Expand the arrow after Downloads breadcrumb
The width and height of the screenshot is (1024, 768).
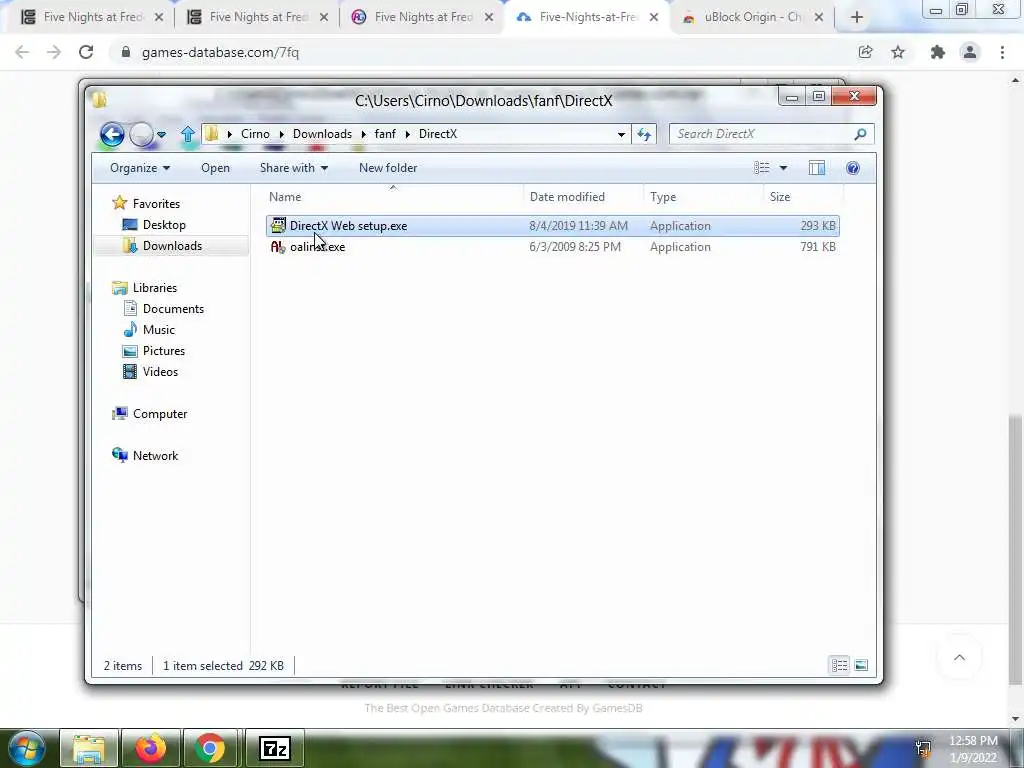pos(363,134)
